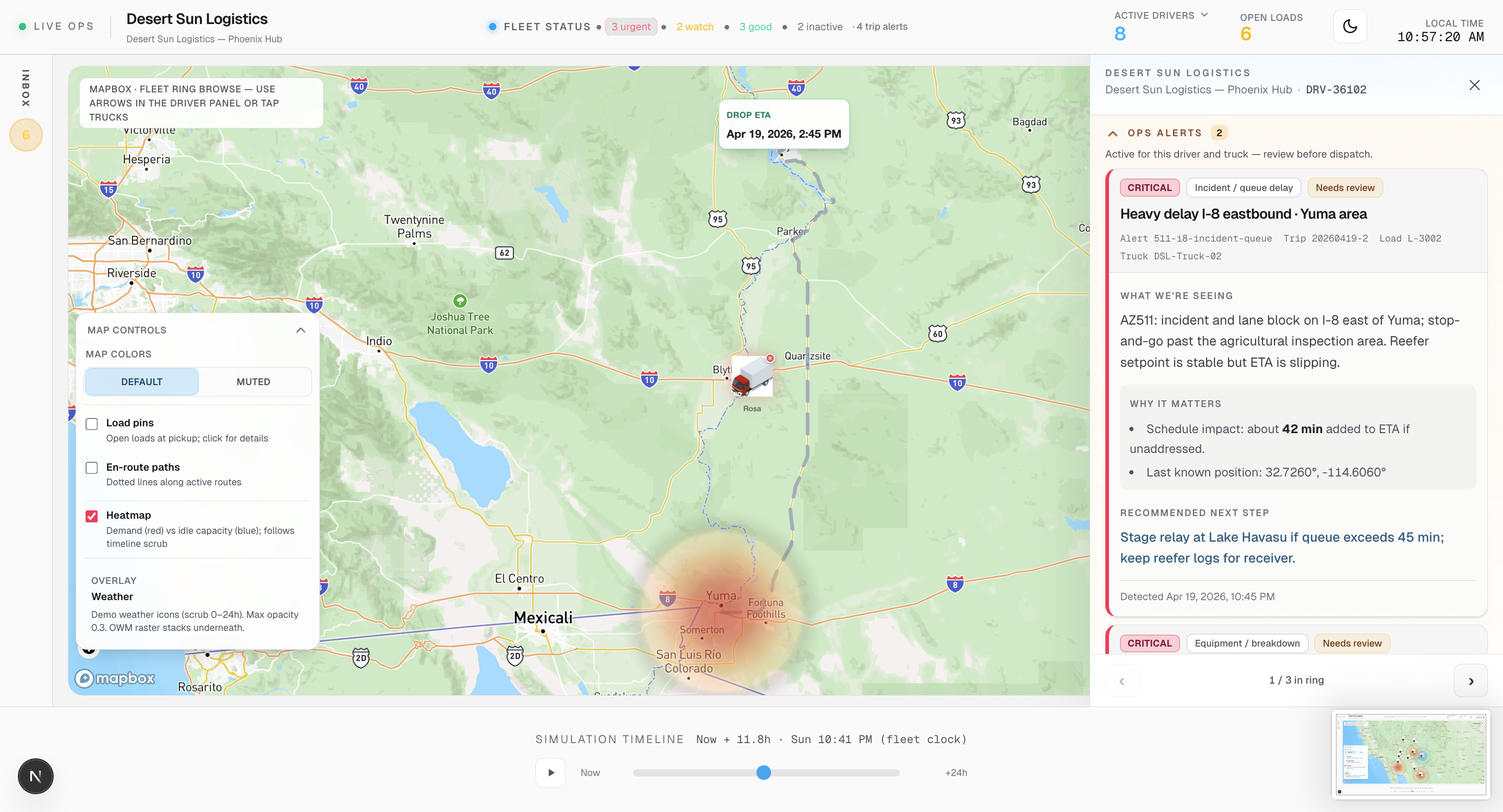Switch map colors to Muted
1503x812 pixels.
pyautogui.click(x=253, y=381)
